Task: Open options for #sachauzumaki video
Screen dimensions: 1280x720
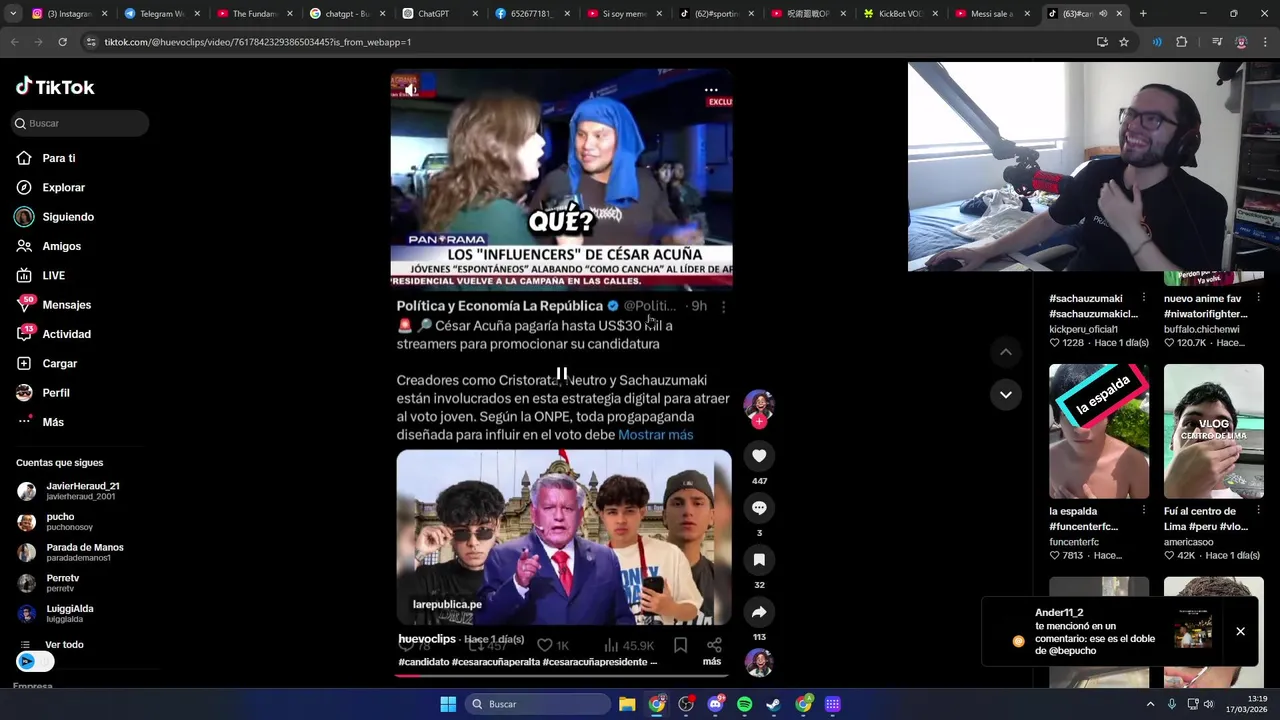Action: pyautogui.click(x=1144, y=298)
